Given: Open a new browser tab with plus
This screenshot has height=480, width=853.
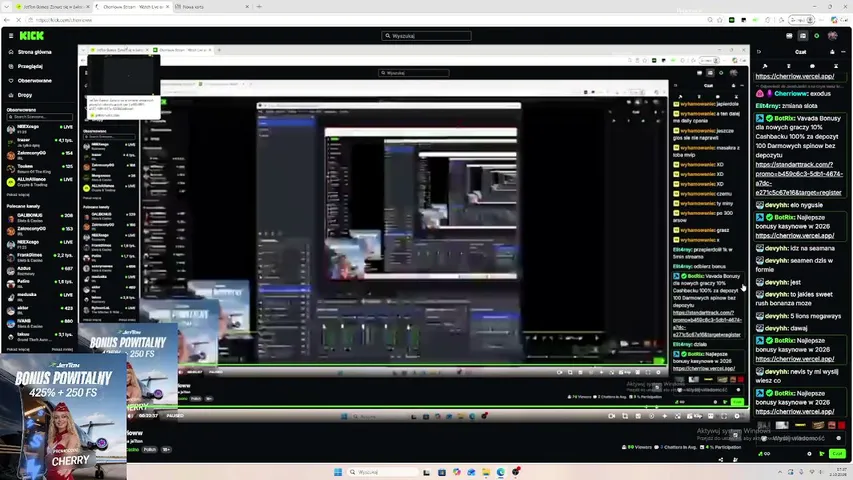Looking at the screenshot, I should 259,7.
